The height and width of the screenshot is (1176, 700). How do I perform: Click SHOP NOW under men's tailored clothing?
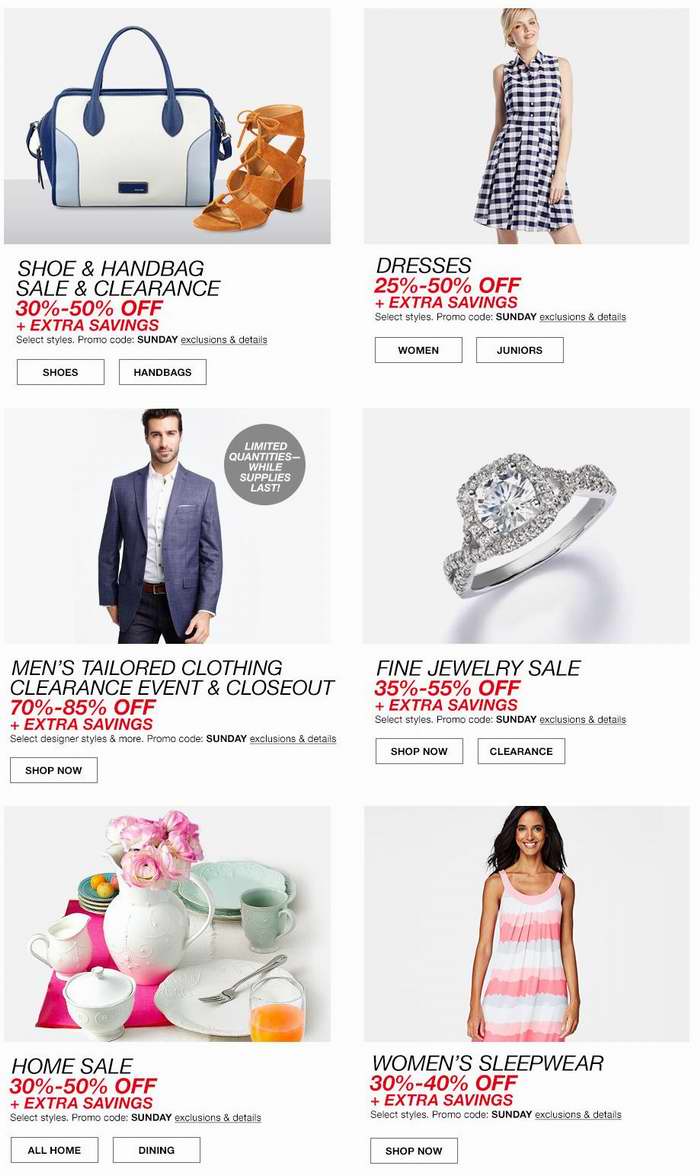(54, 770)
